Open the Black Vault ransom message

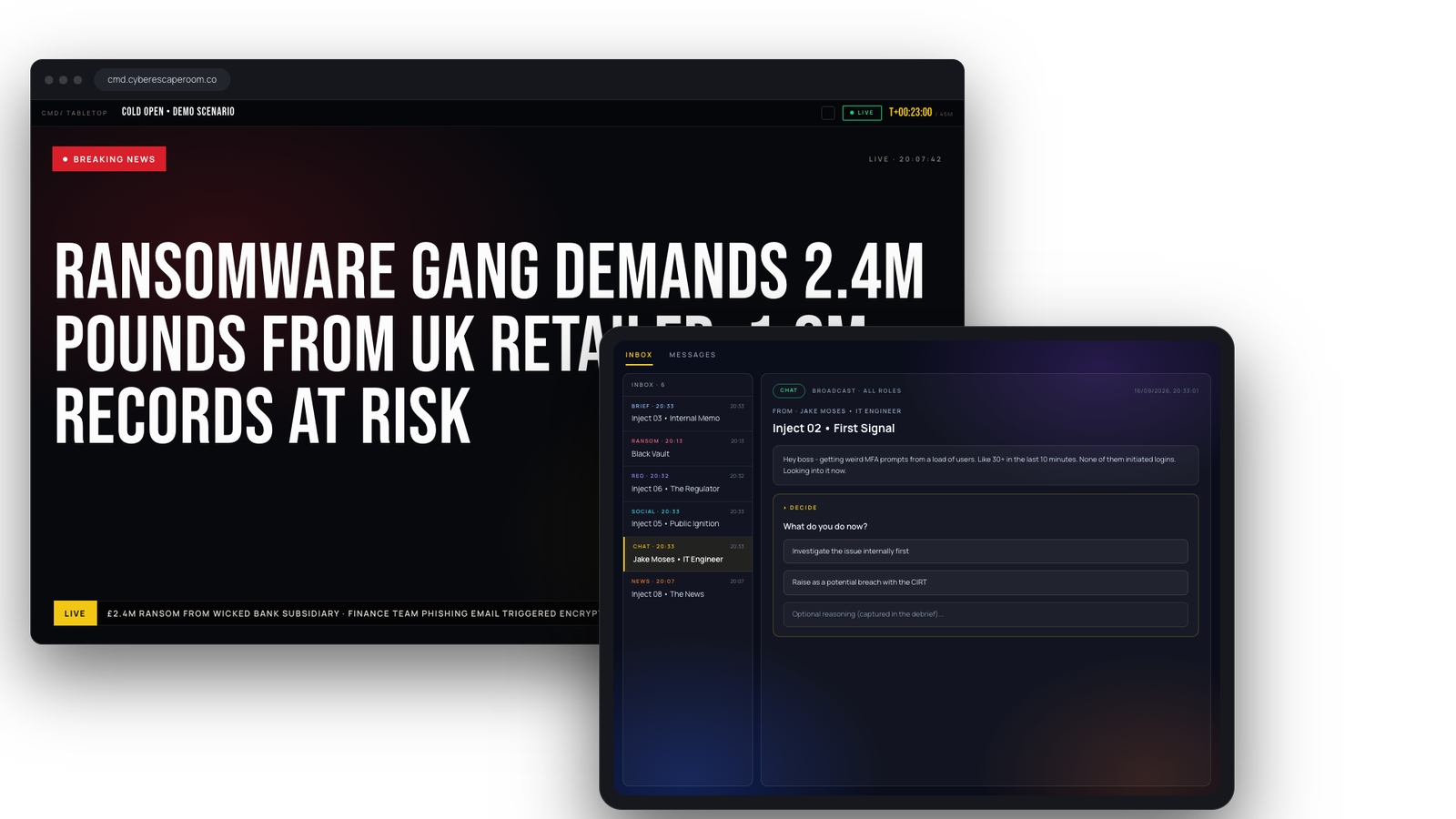click(x=688, y=448)
